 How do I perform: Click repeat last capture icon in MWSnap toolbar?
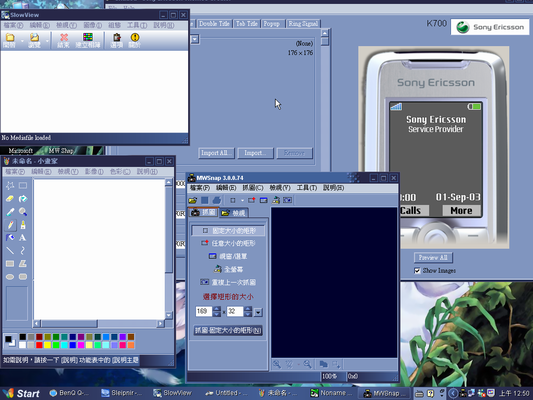coord(288,200)
